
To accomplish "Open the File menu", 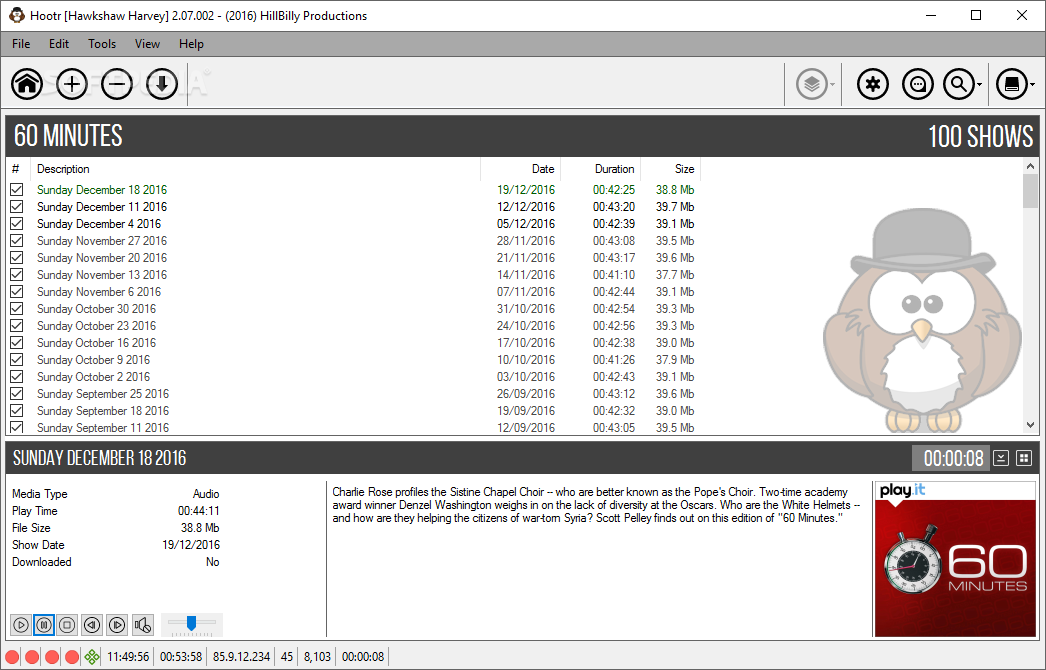I will (21, 44).
